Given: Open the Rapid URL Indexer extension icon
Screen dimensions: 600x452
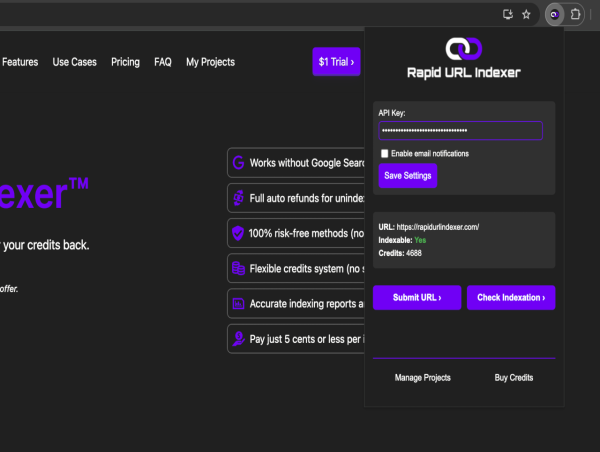Looking at the screenshot, I should [x=554, y=15].
